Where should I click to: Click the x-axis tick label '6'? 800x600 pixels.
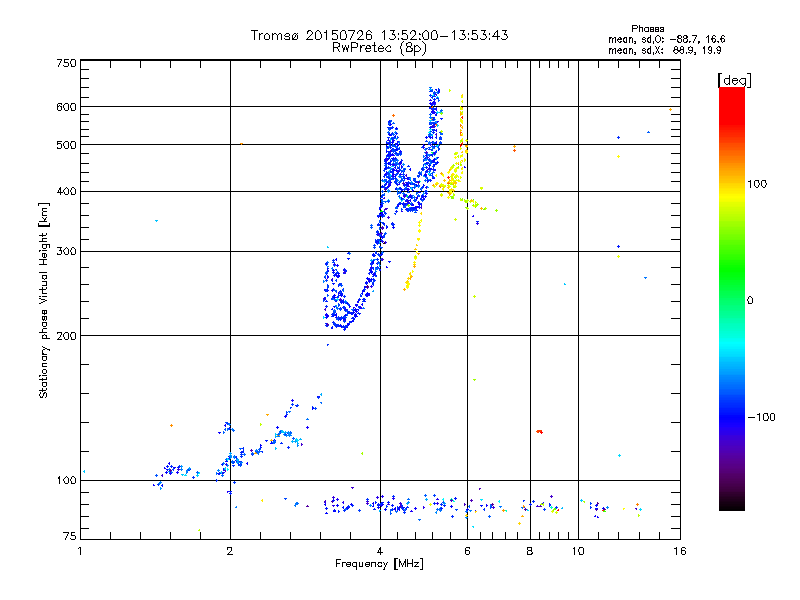click(x=467, y=551)
